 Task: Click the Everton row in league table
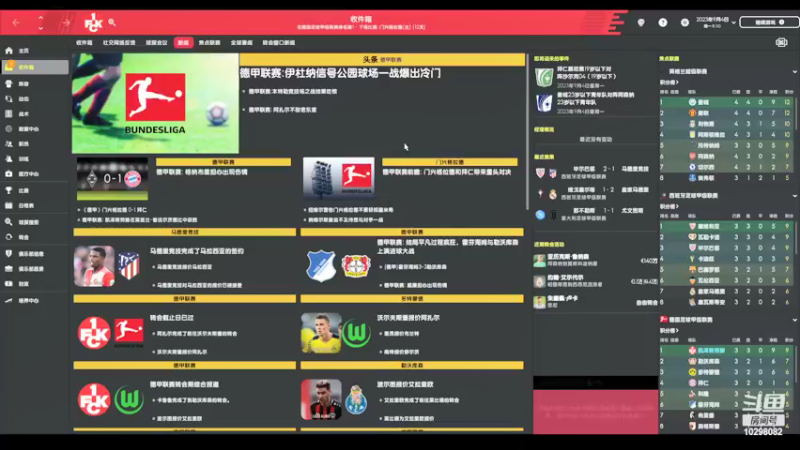click(x=727, y=178)
